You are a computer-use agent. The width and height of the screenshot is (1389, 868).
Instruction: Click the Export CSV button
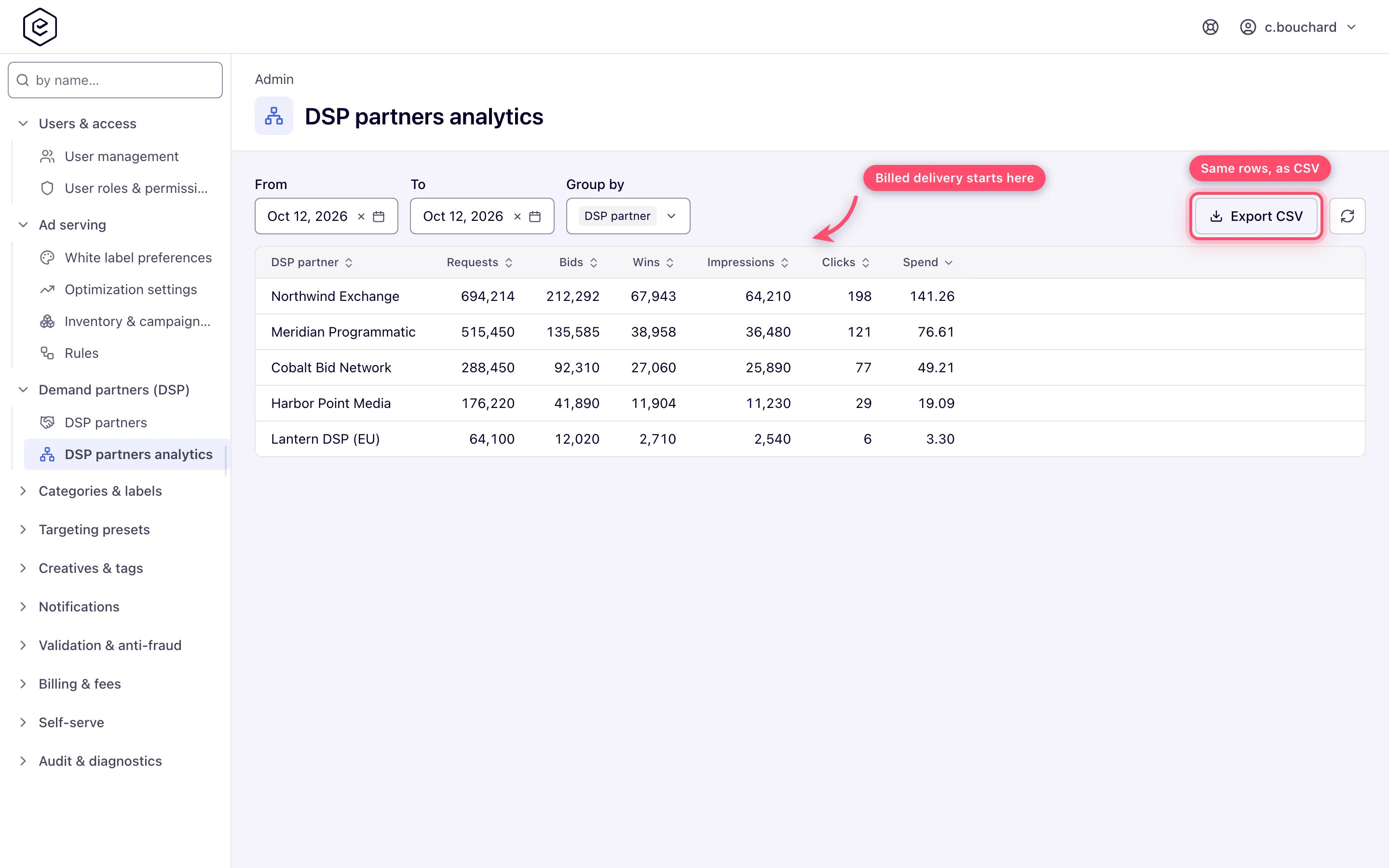coord(1256,217)
